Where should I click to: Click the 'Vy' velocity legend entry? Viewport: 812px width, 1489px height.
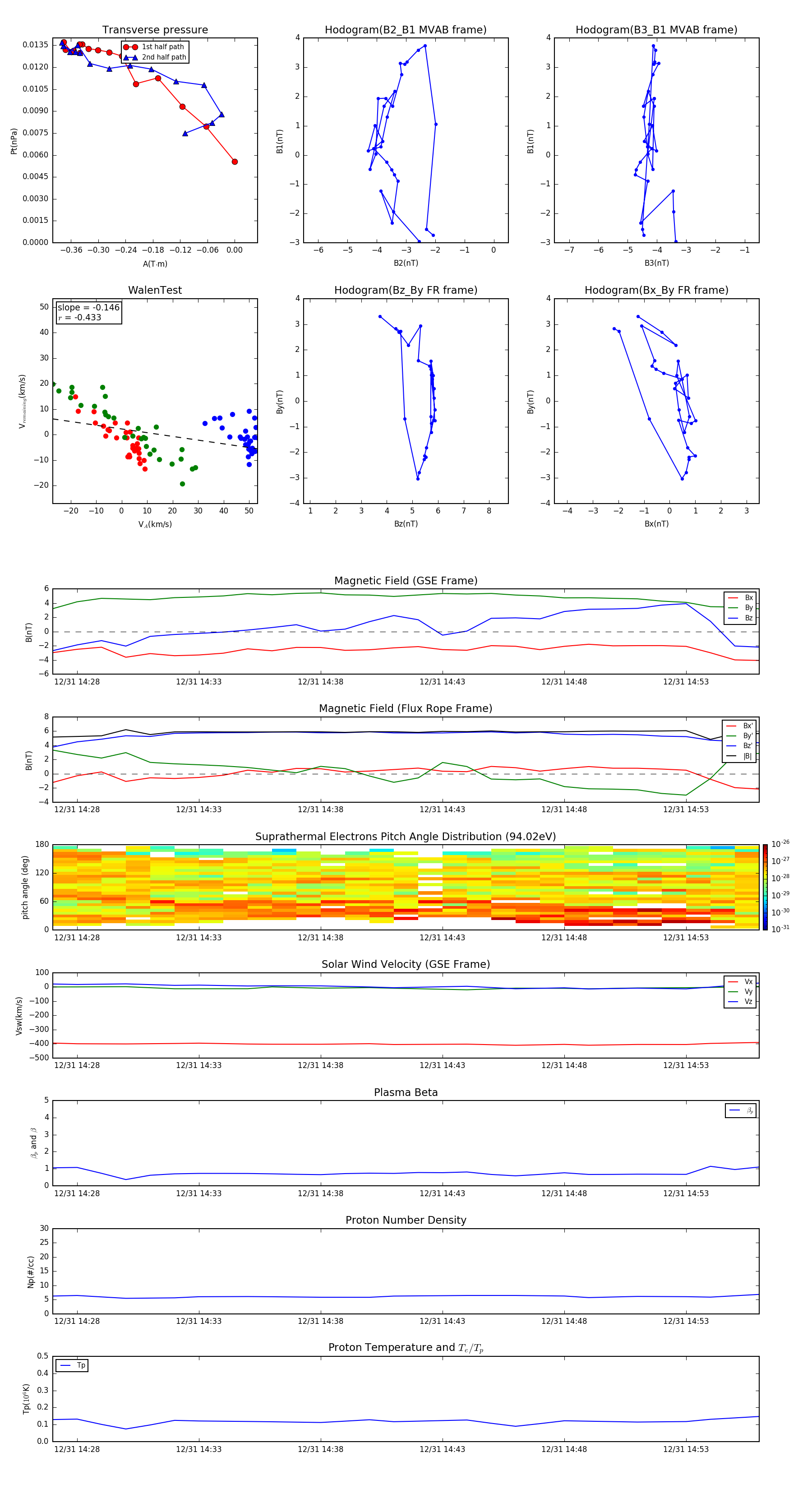pos(748,991)
